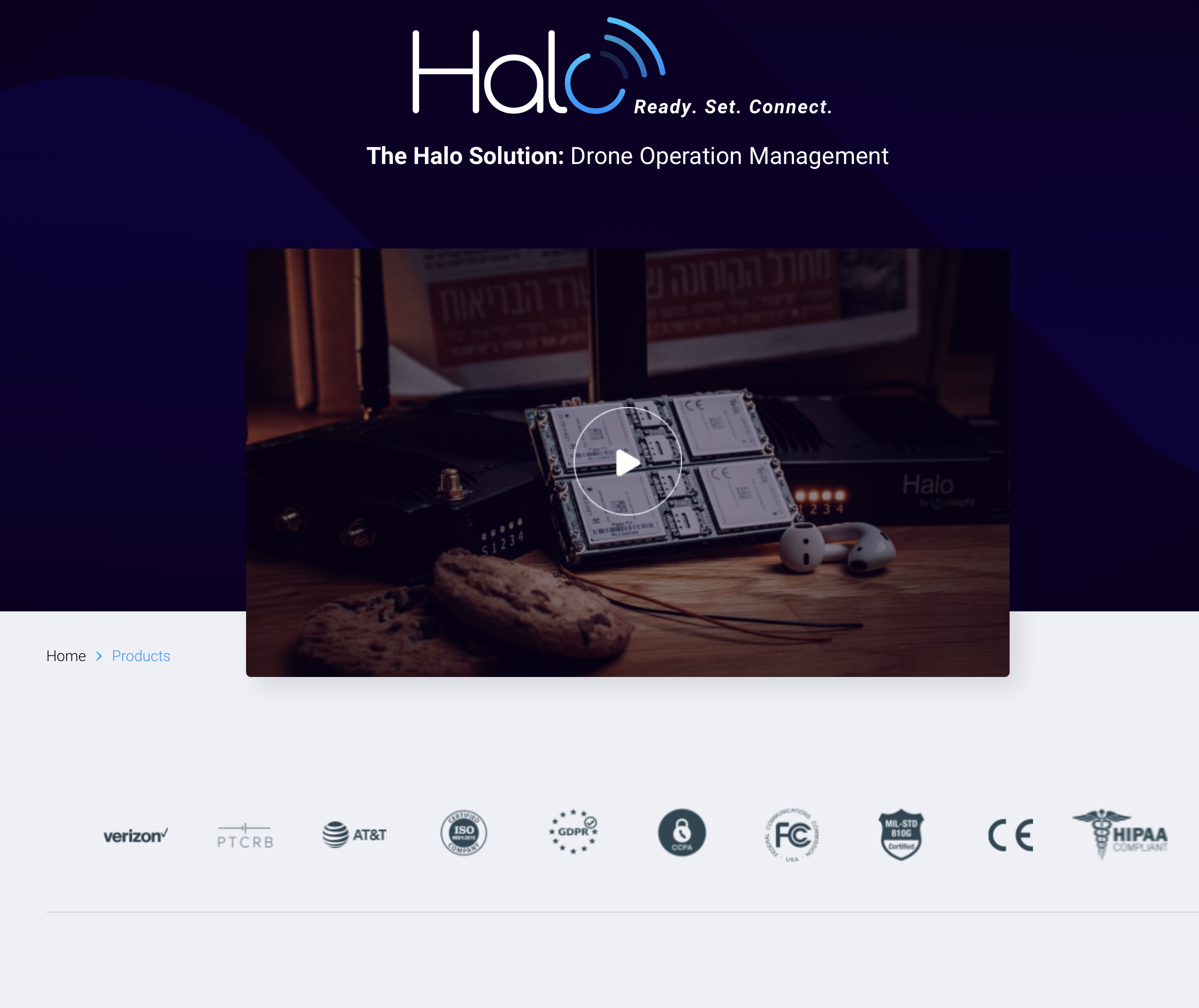1199x1008 pixels.
Task: Click the ISO certified company badge
Action: (x=463, y=833)
